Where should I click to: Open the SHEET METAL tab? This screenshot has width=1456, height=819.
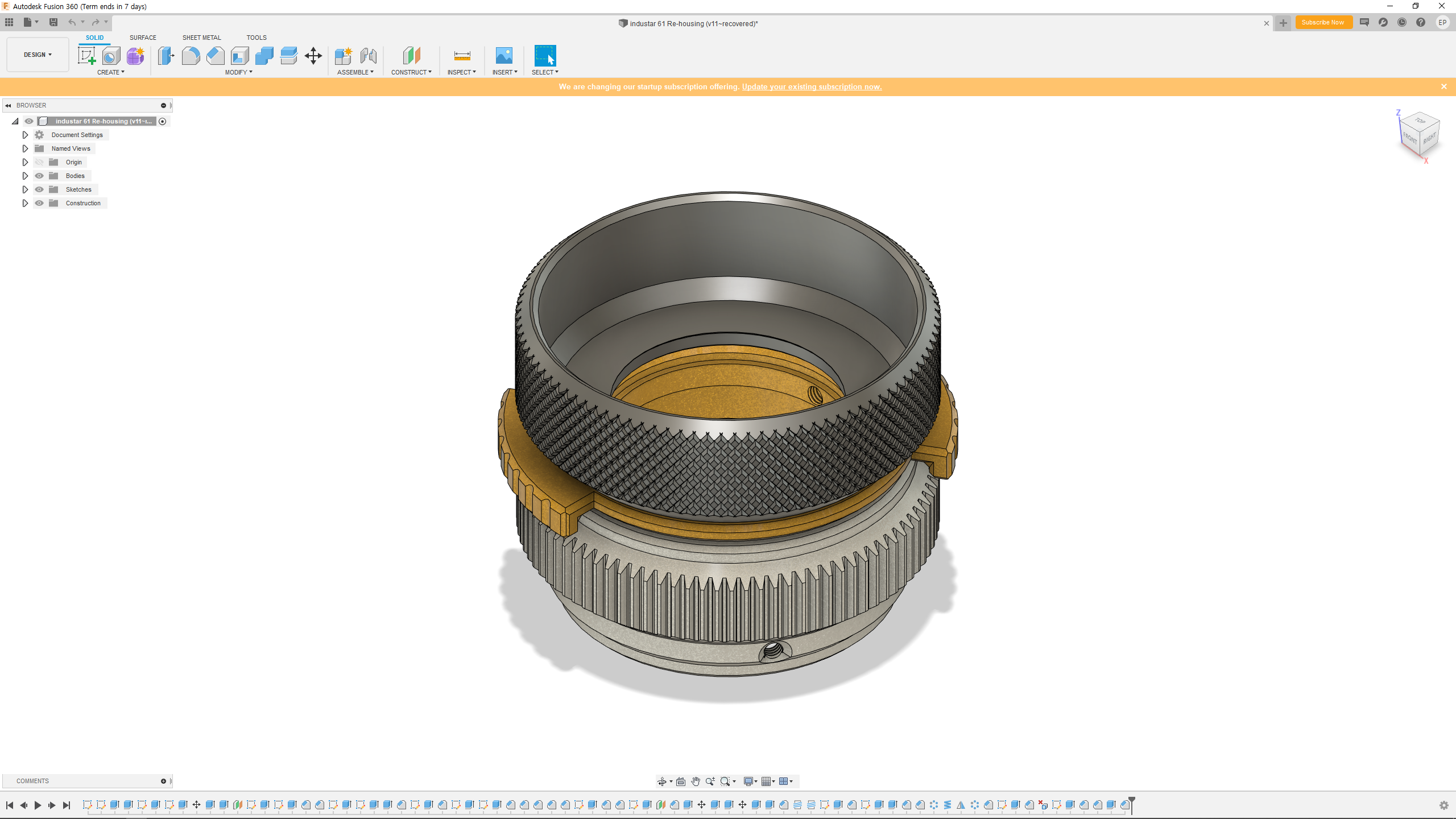(201, 38)
